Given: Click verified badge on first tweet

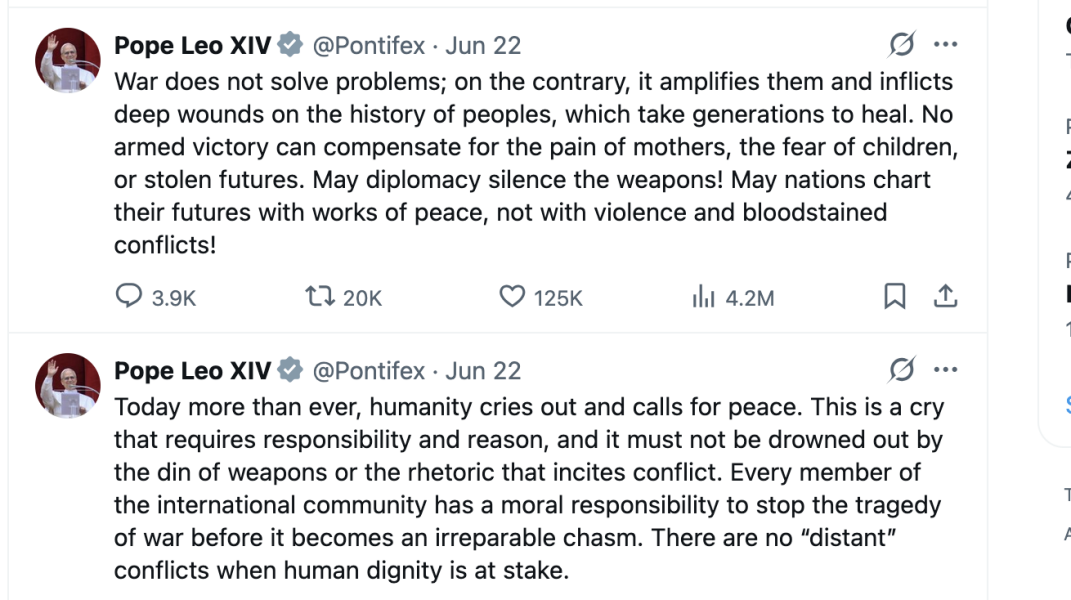Looking at the screenshot, I should (290, 45).
